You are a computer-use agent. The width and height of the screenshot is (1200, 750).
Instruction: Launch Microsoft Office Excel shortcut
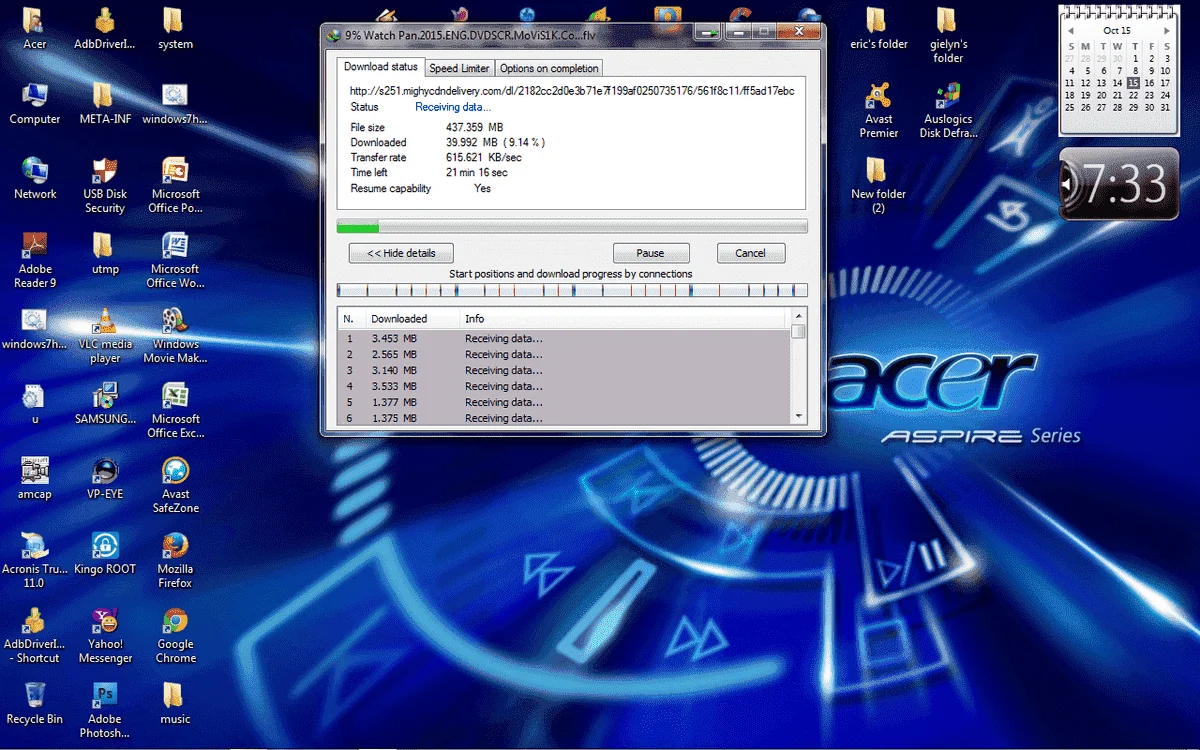[x=175, y=411]
